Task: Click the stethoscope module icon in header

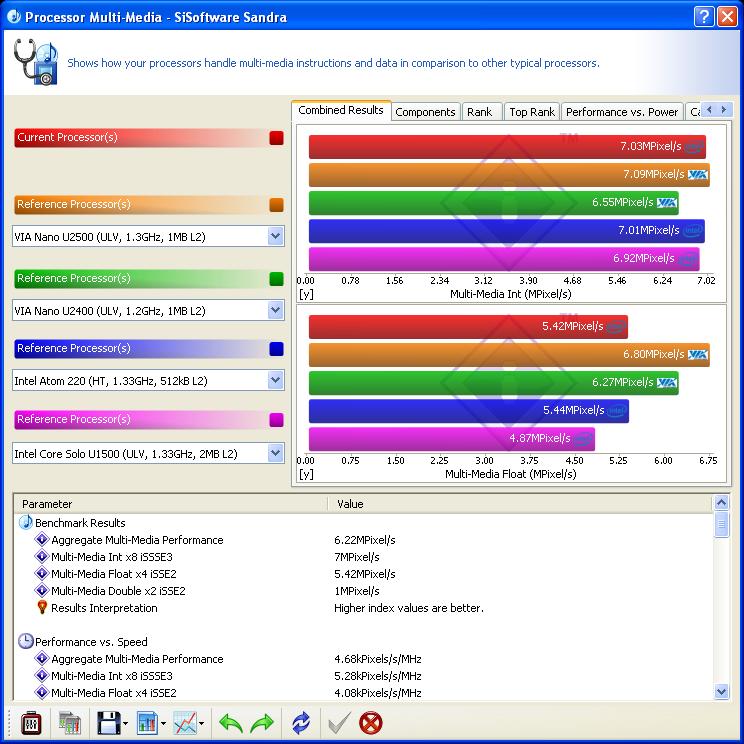Action: [x=36, y=62]
